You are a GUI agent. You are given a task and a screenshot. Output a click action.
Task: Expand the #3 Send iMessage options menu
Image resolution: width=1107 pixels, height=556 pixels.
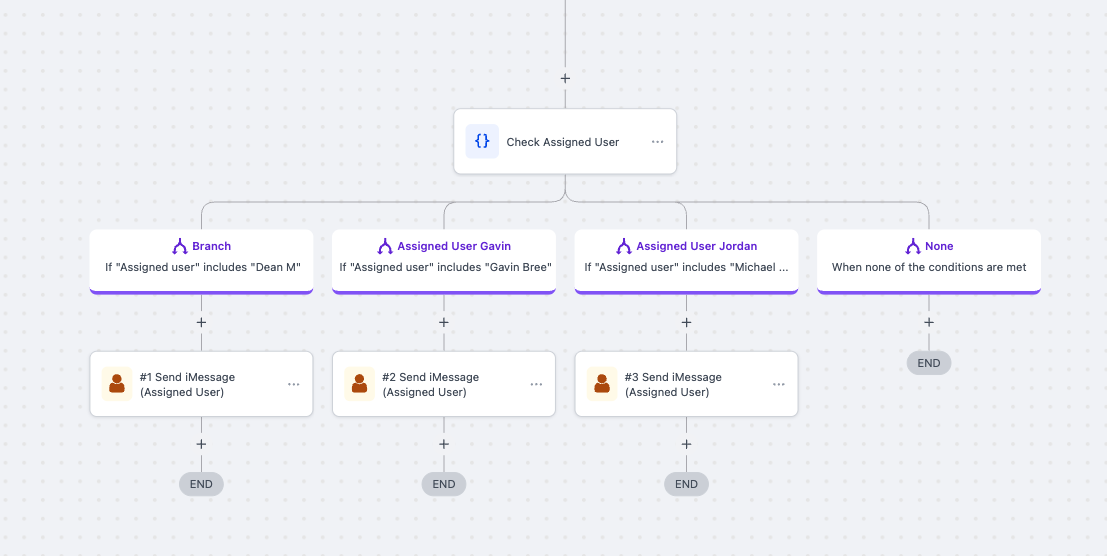point(779,384)
